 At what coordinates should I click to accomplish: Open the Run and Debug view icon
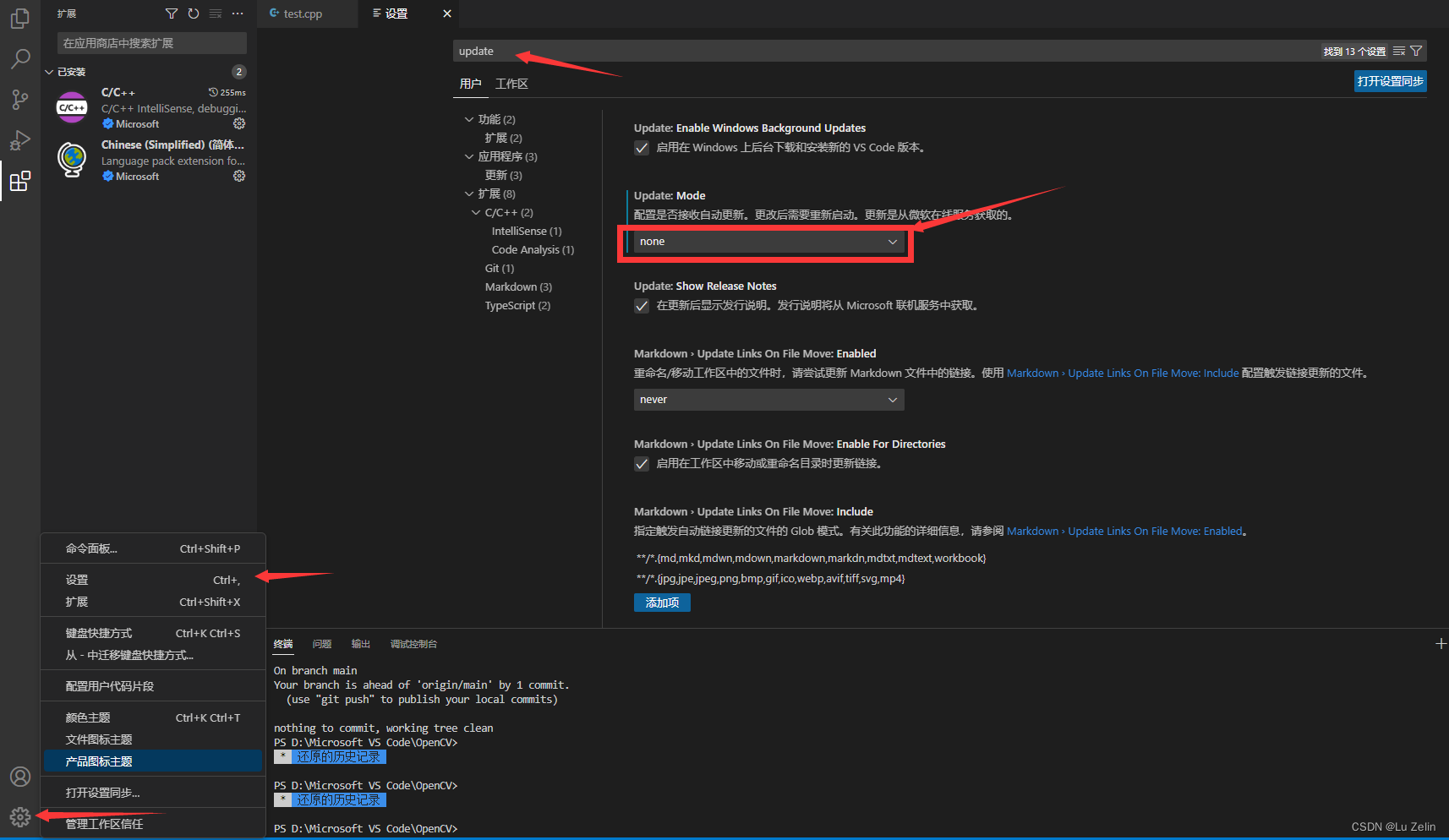20,140
